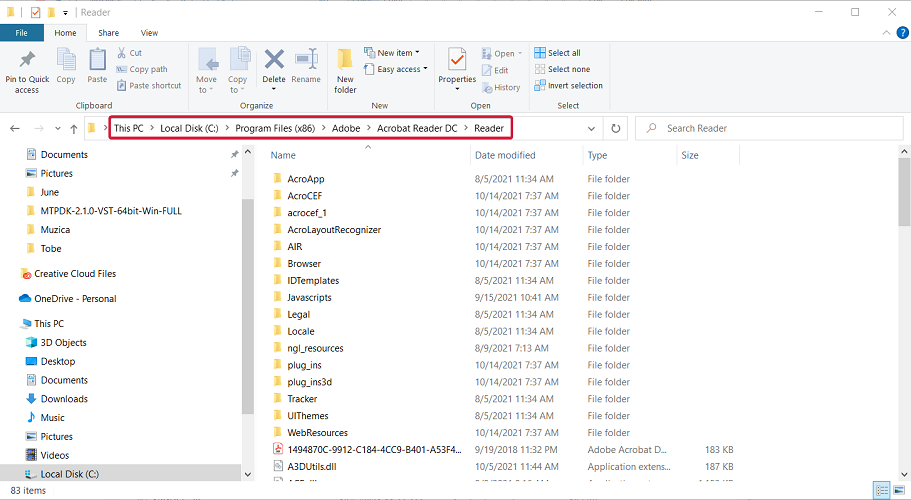
Task: Click Paste shortcut in the ribbon
Action: click(149, 85)
